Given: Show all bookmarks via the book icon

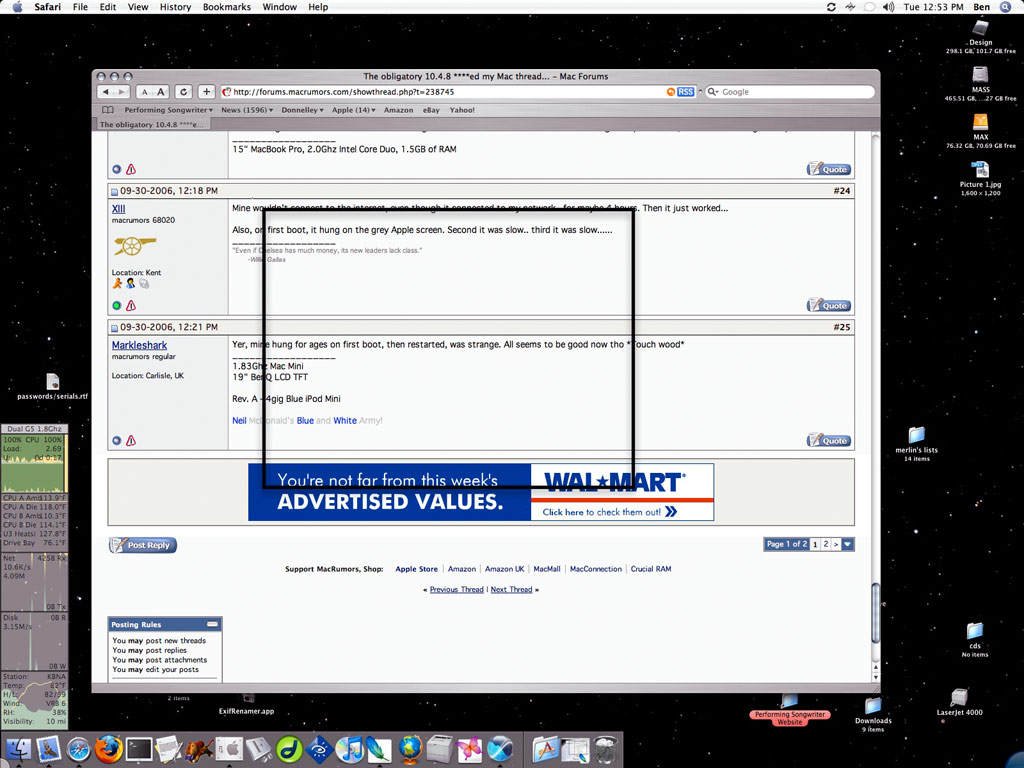Looking at the screenshot, I should 108,110.
